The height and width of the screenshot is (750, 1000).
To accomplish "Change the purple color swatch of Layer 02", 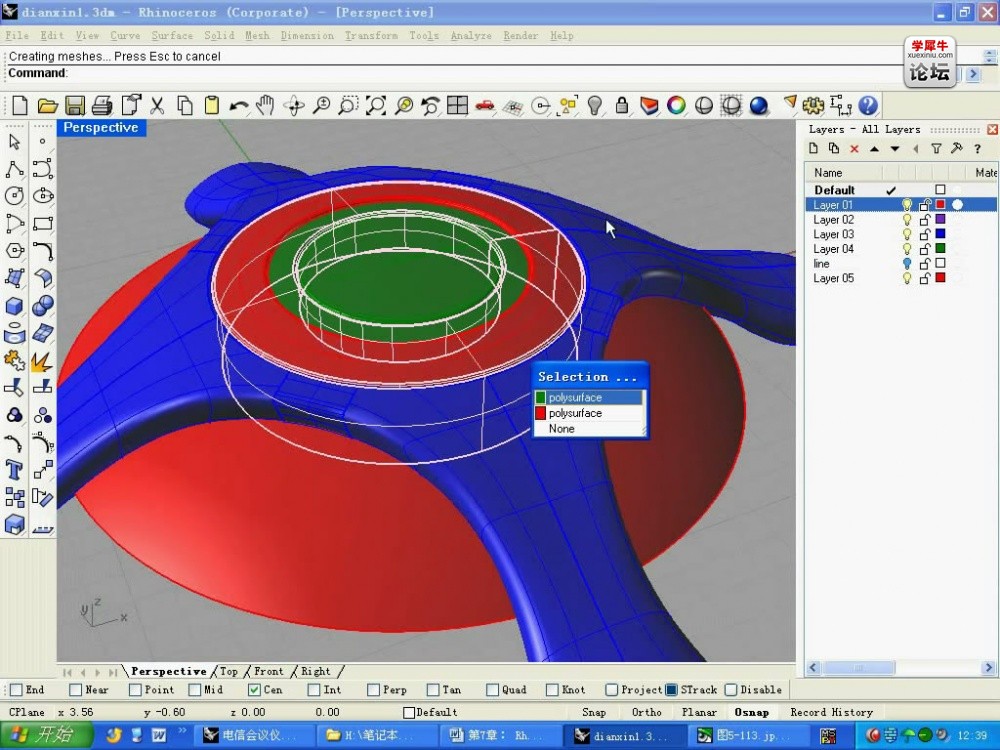I will (940, 219).
